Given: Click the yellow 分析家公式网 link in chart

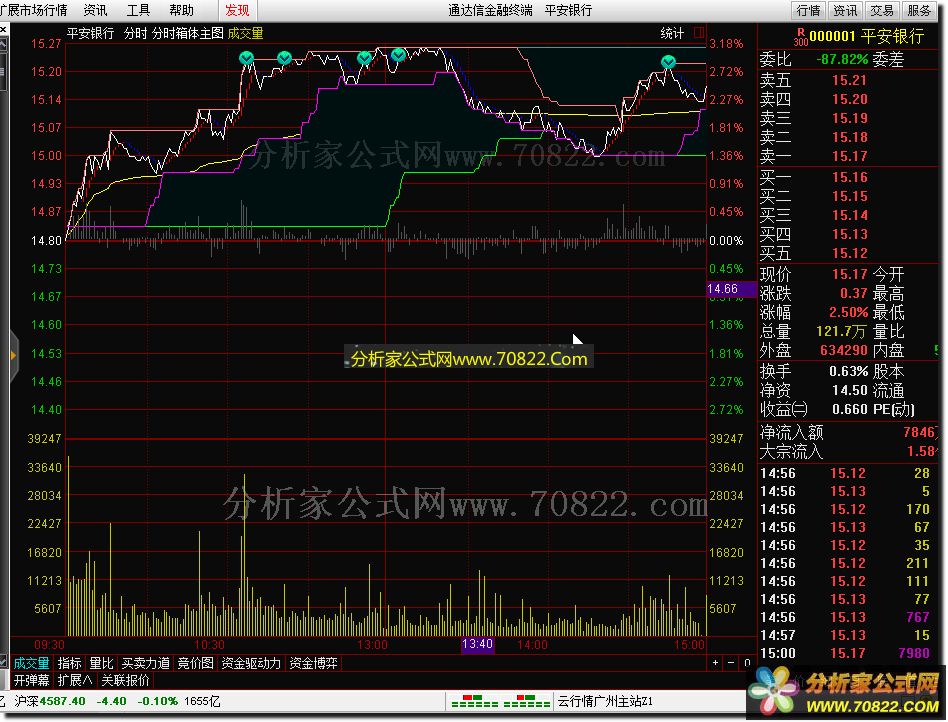Looking at the screenshot, I should point(469,359).
